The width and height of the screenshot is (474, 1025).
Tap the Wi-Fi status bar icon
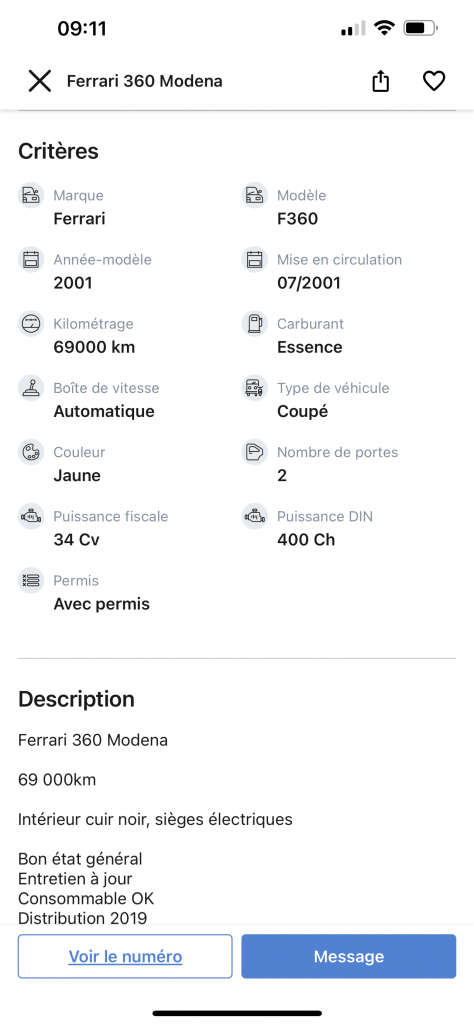click(x=384, y=27)
